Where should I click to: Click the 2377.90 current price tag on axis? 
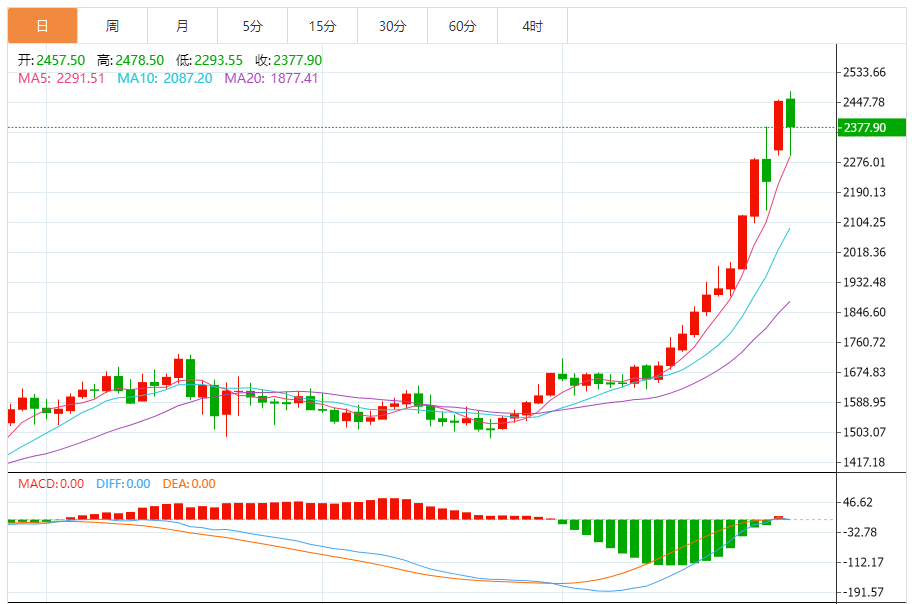tap(864, 128)
